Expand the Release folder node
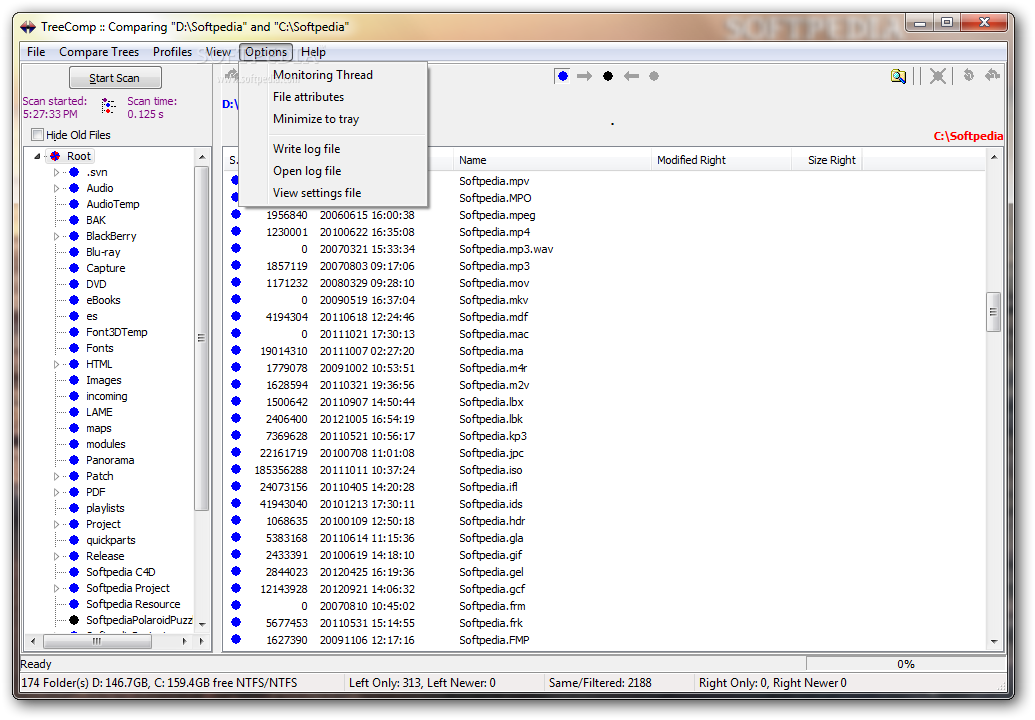 [x=56, y=556]
